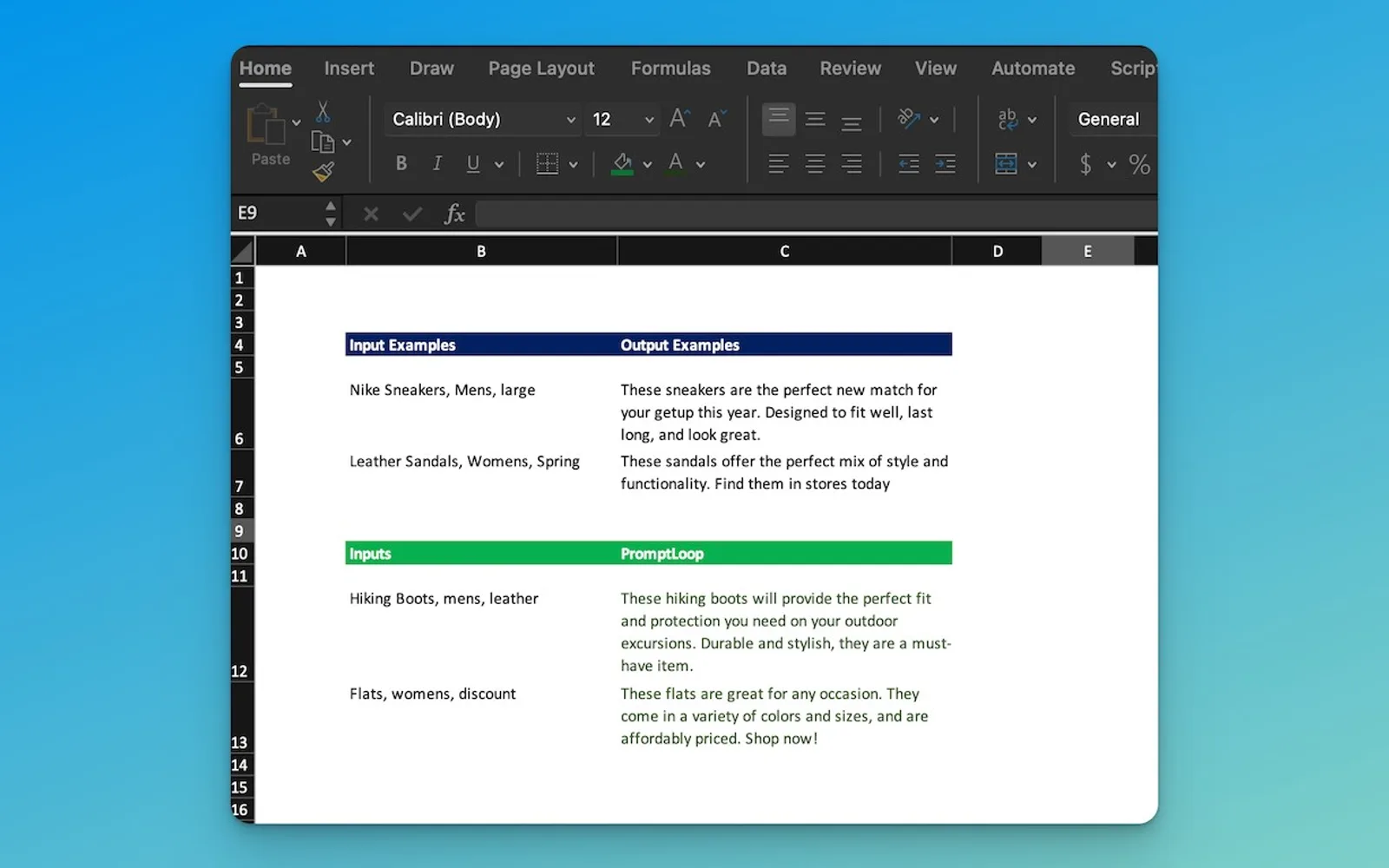Click Merge and Center icon
The image size is (1389, 868).
pos(1006,163)
